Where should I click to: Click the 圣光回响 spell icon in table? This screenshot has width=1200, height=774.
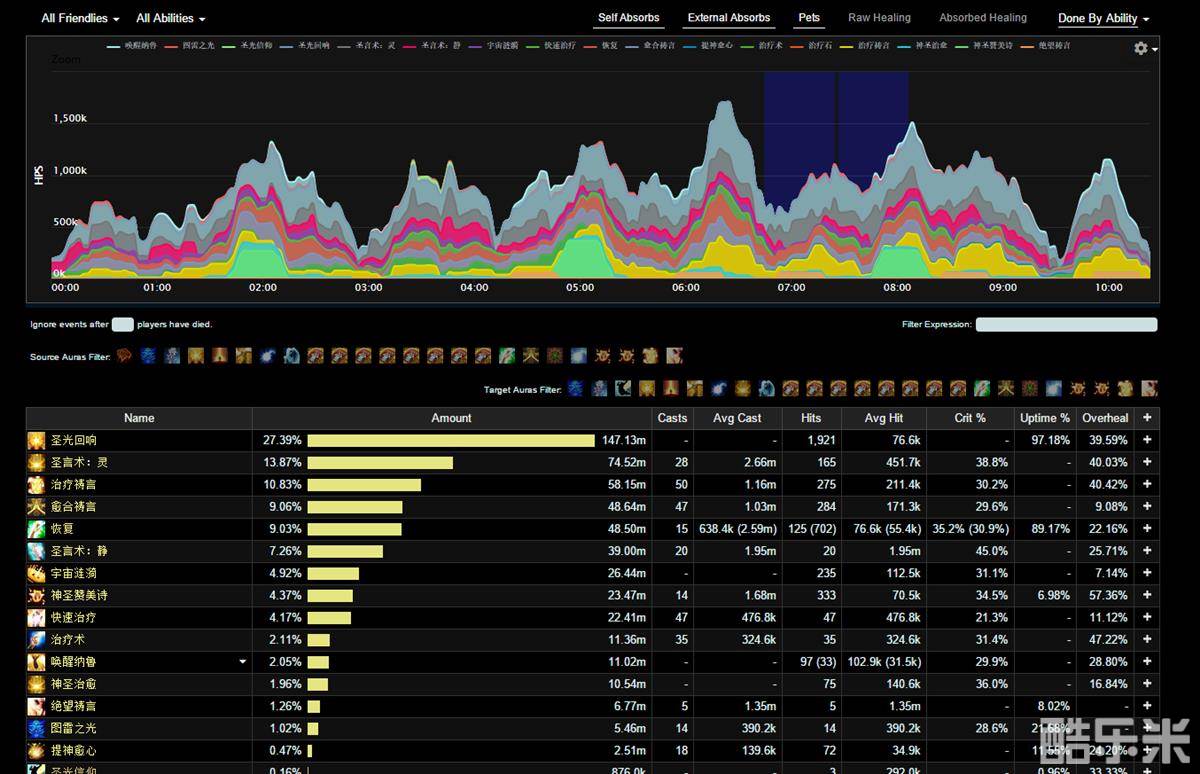tap(36, 440)
